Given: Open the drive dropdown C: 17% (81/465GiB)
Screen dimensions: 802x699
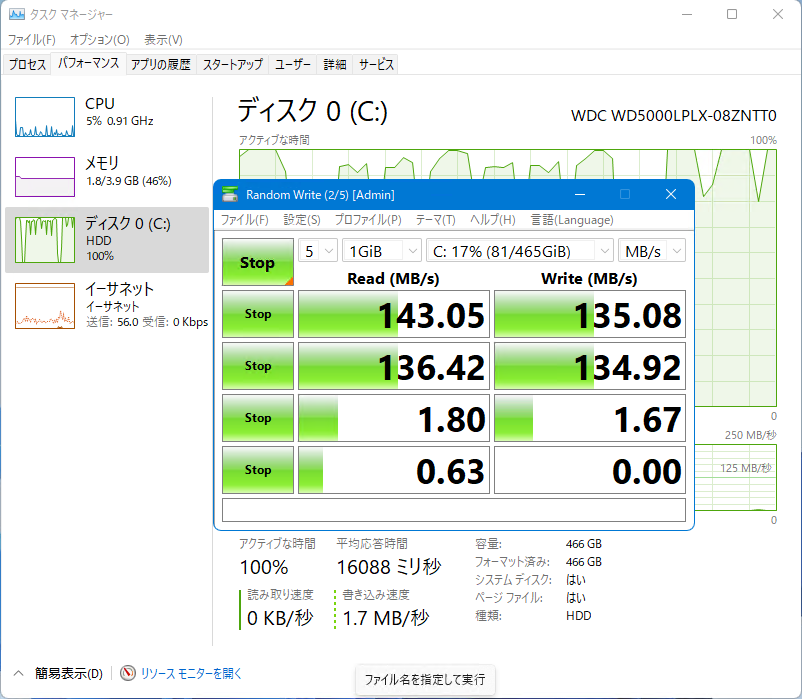Looking at the screenshot, I should tap(520, 251).
